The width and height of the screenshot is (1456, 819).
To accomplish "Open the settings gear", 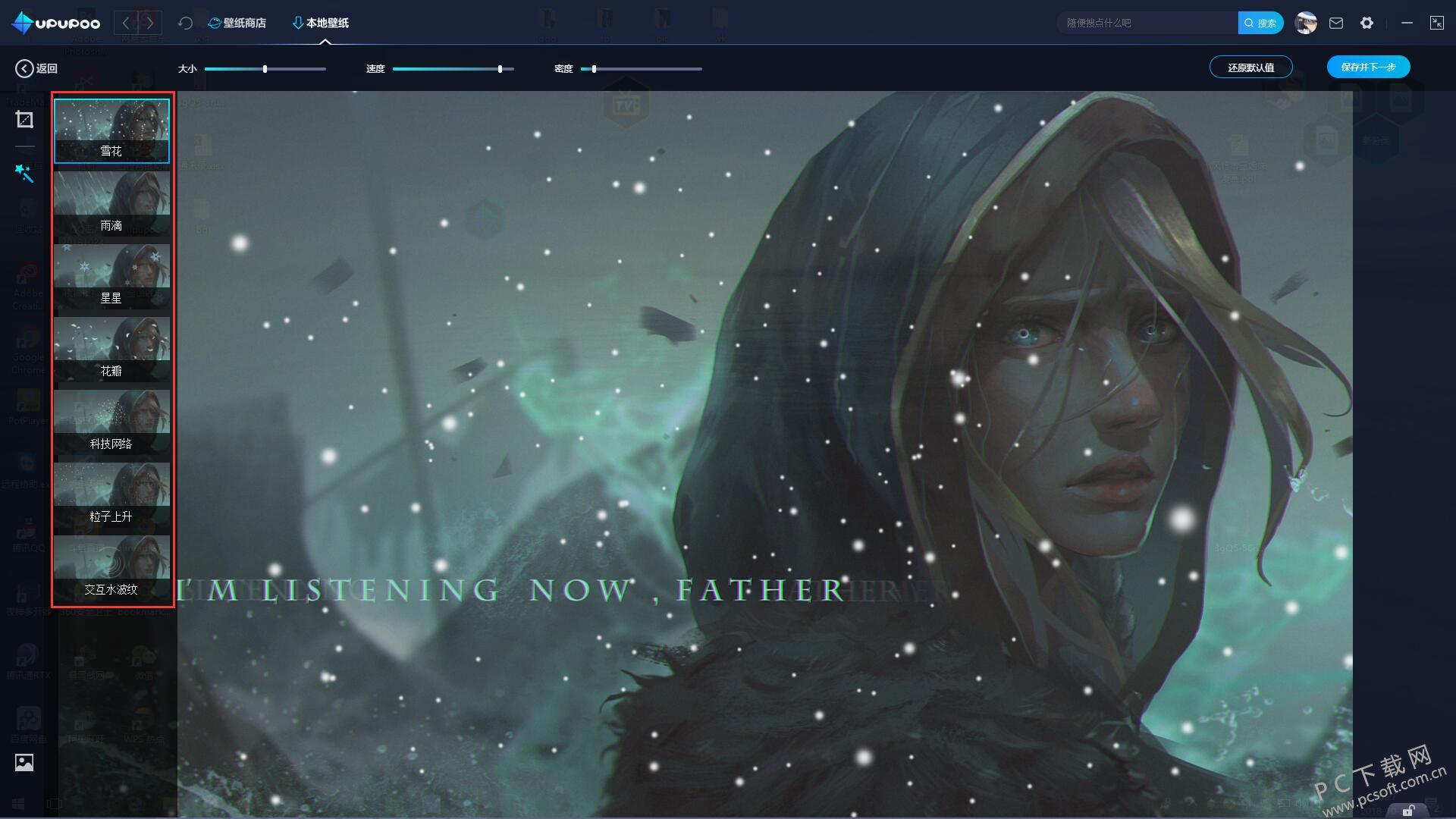I will click(x=1367, y=23).
